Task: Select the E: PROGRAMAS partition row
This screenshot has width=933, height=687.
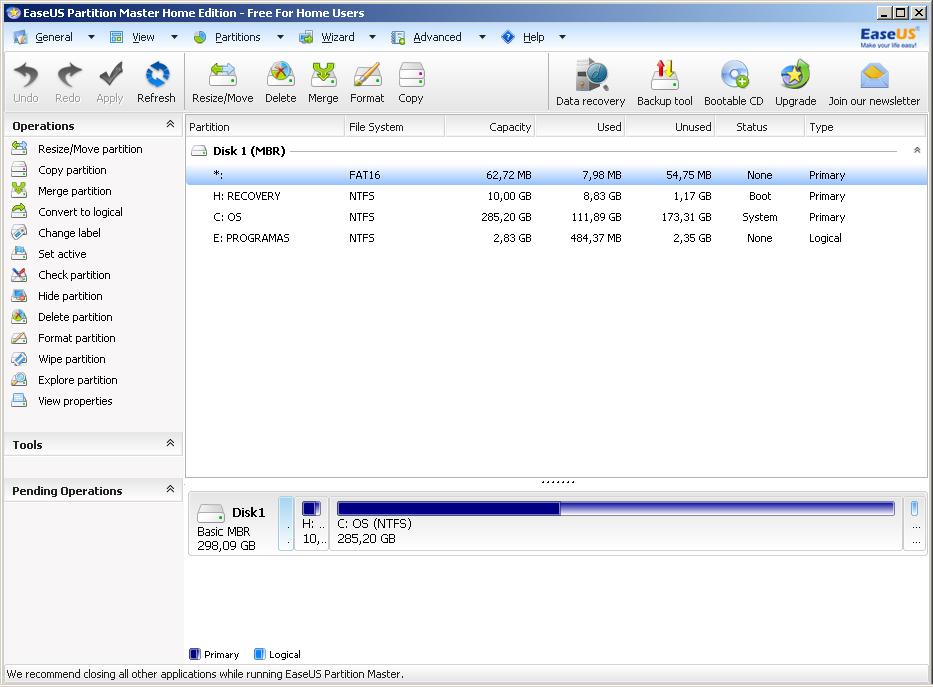Action: pyautogui.click(x=556, y=238)
